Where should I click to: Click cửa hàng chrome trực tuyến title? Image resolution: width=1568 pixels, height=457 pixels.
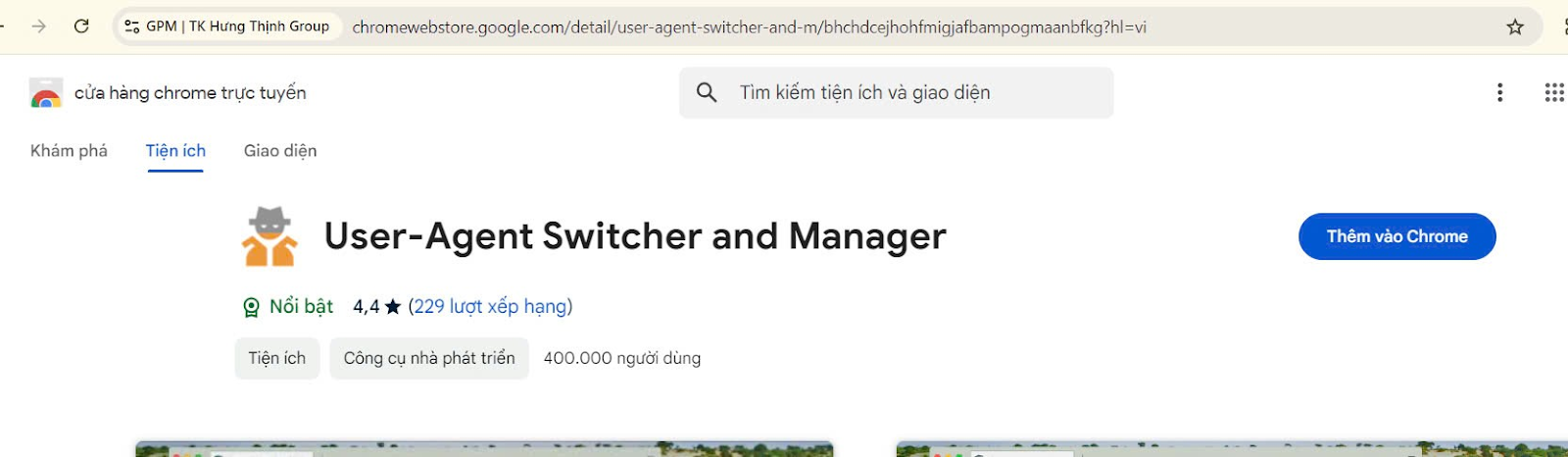tap(190, 93)
